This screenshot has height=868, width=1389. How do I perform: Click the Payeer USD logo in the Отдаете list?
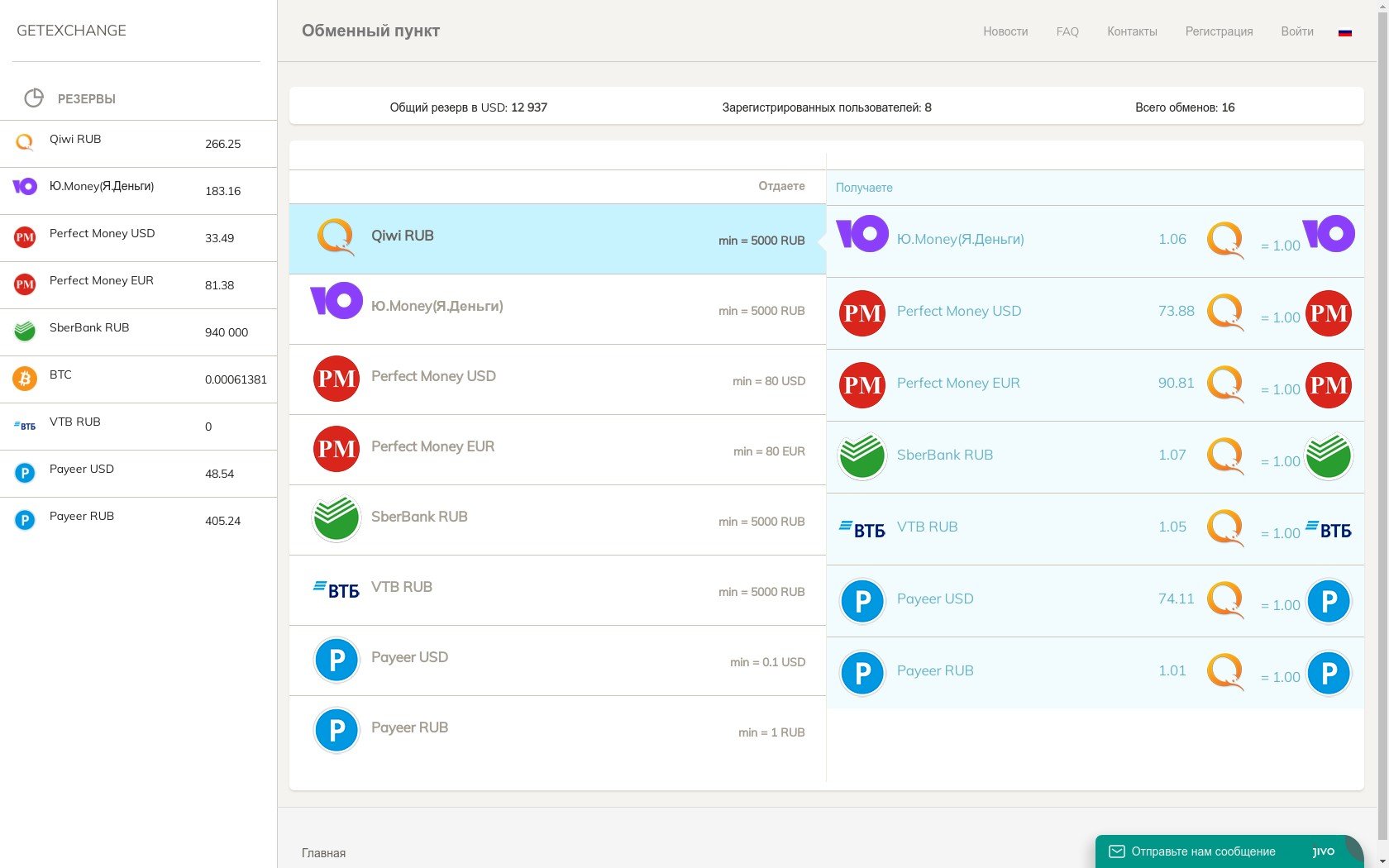337,660
